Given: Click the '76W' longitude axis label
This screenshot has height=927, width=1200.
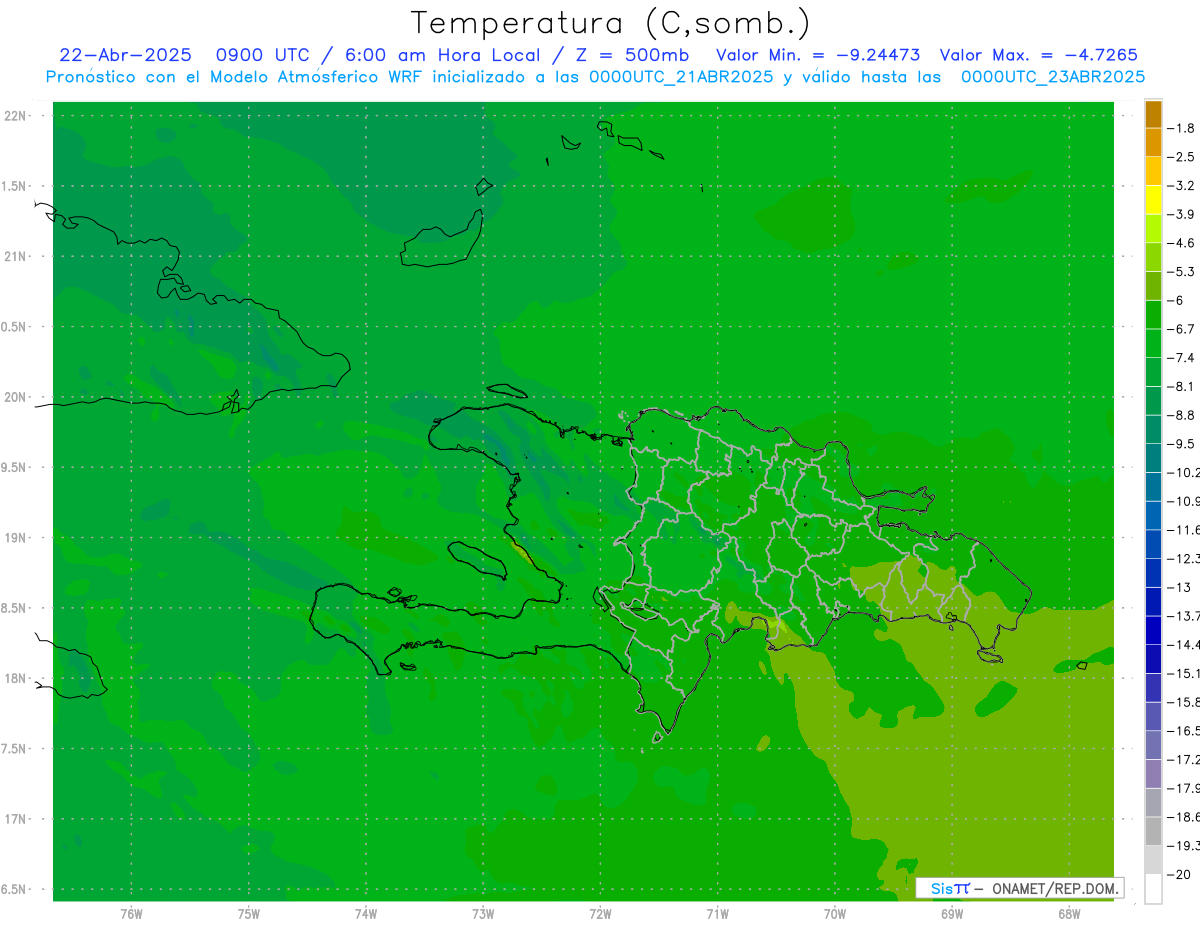Looking at the screenshot, I should coord(131,912).
